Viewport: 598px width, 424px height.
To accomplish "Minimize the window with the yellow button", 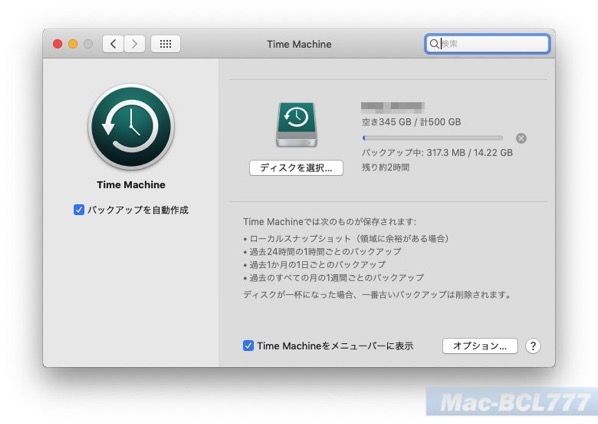I will pos(73,44).
